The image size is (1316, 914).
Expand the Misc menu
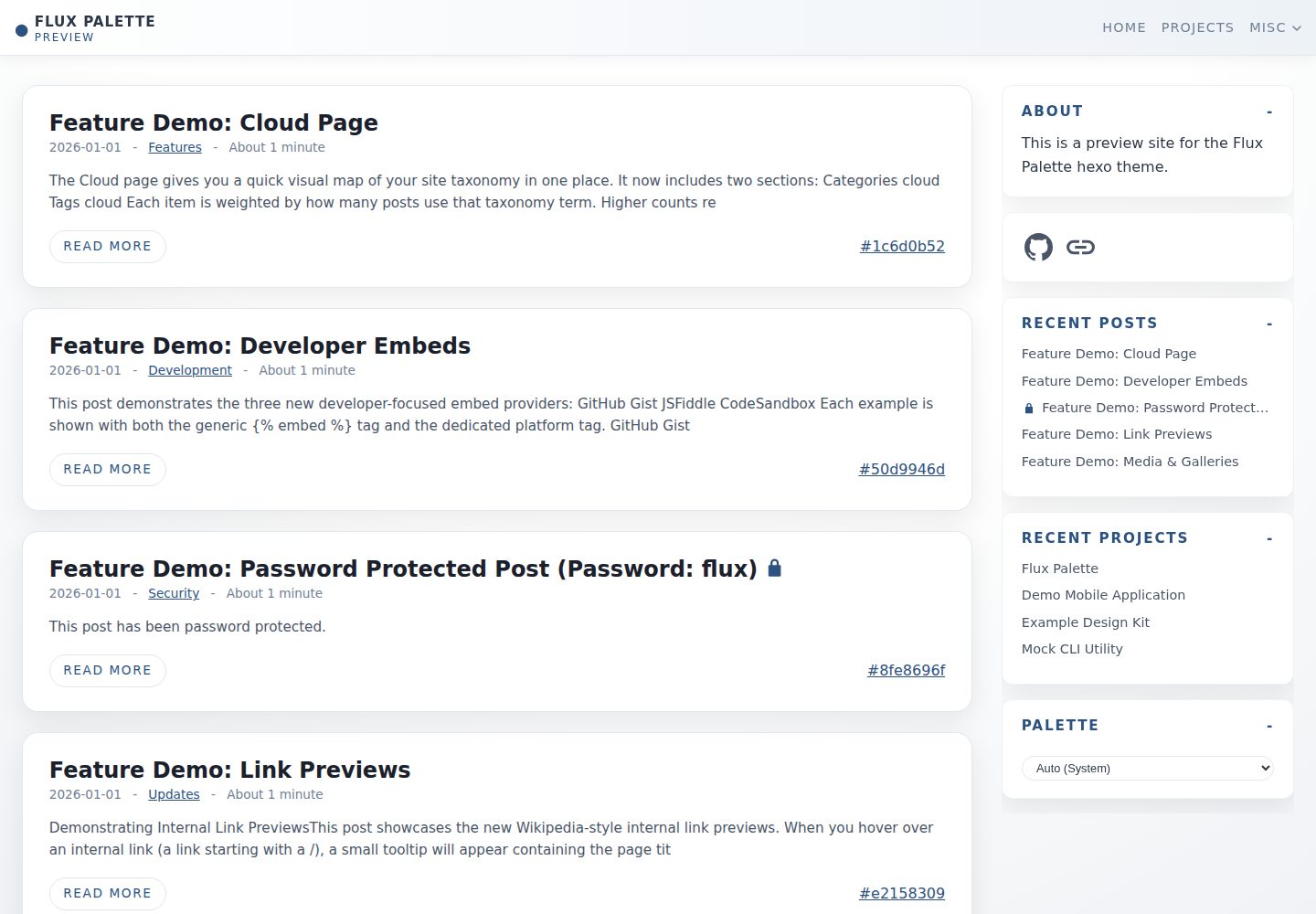click(1275, 27)
